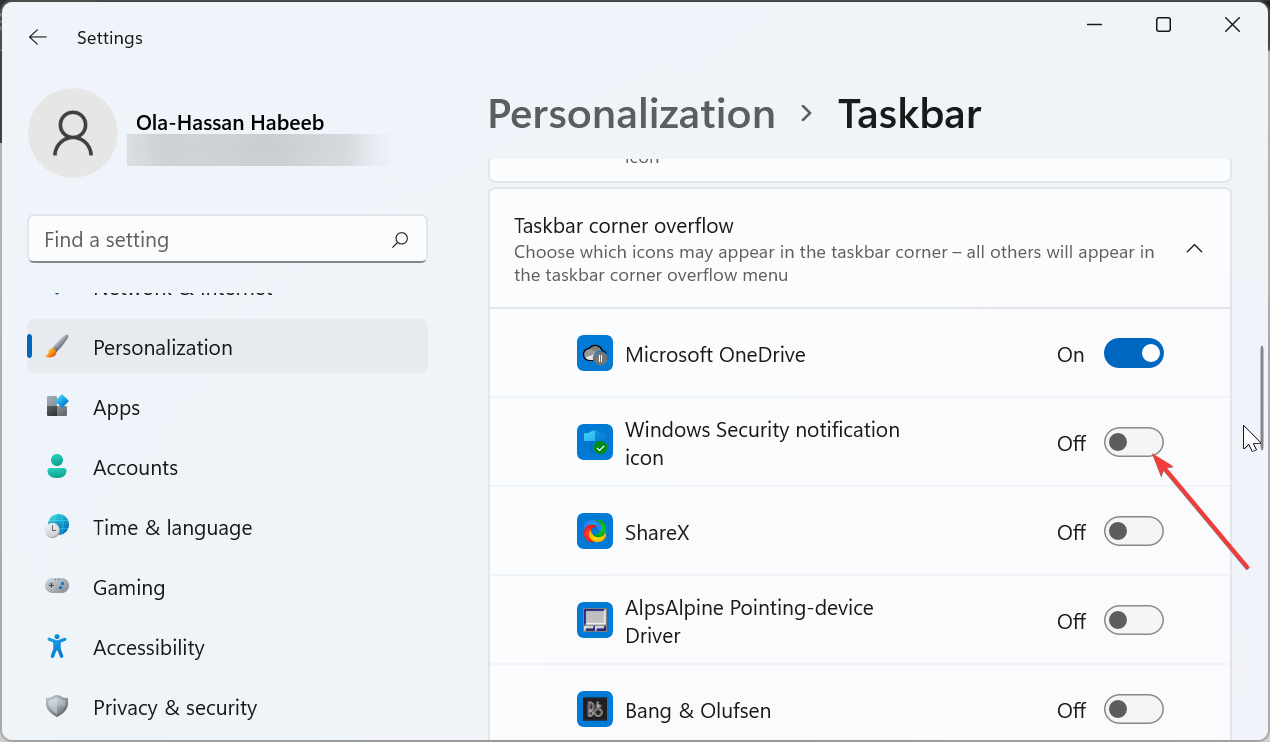Click the ShareX app icon
The height and width of the screenshot is (742, 1270).
pyautogui.click(x=595, y=532)
